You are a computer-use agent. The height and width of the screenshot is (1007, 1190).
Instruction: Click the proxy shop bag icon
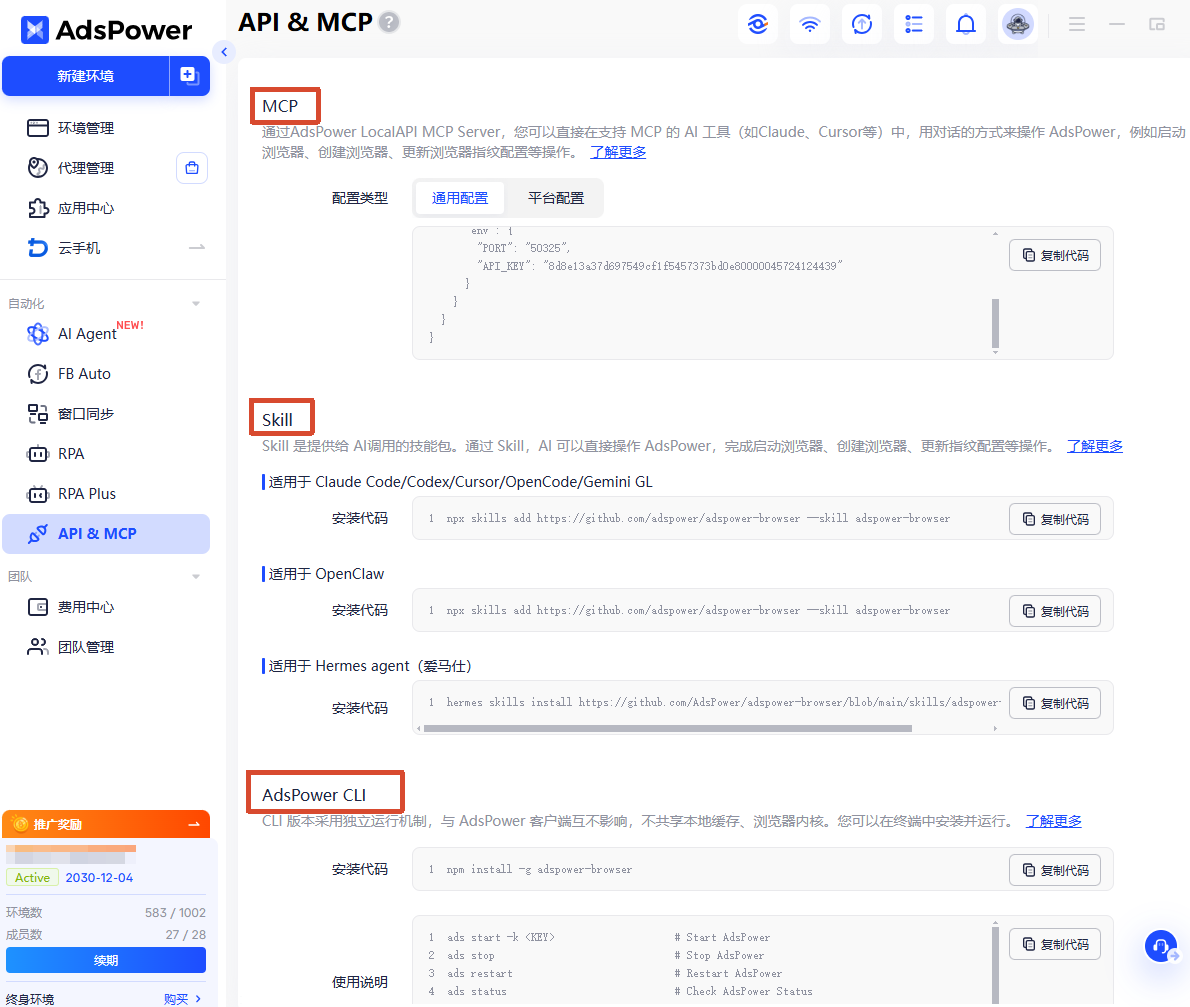click(192, 168)
